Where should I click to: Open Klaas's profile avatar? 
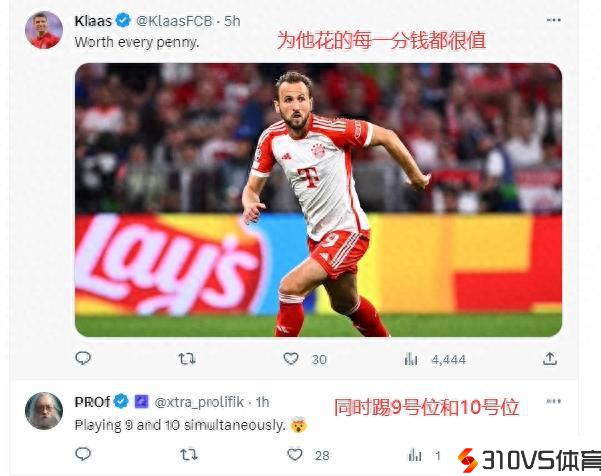click(44, 30)
